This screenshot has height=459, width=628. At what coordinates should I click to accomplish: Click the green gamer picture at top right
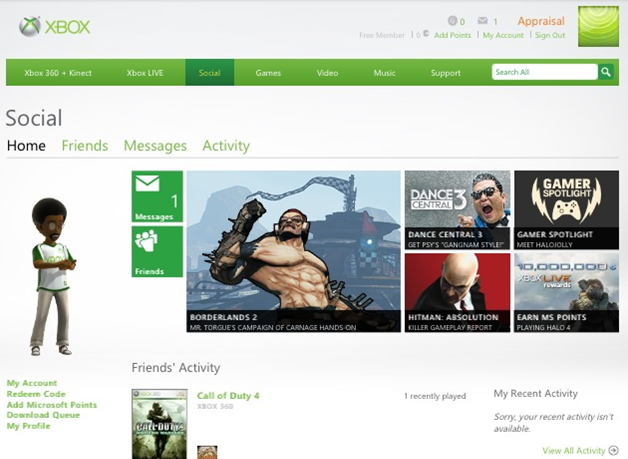(x=598, y=26)
